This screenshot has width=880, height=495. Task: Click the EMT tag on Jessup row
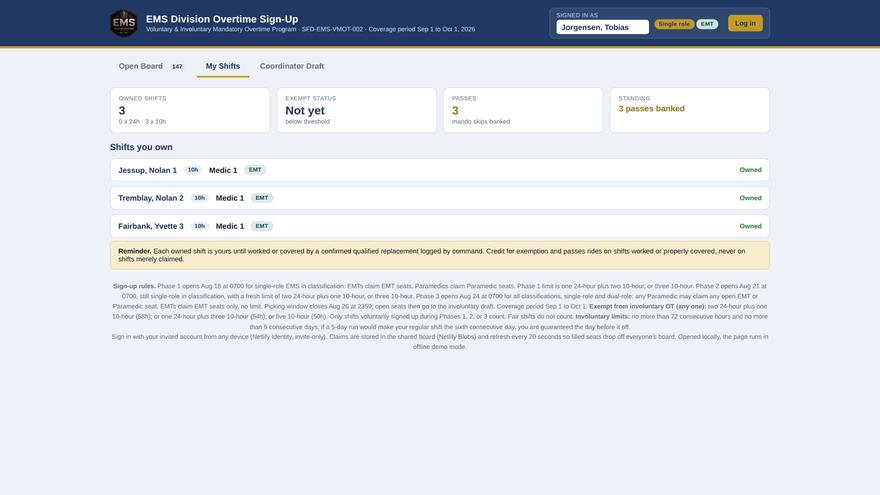(255, 170)
